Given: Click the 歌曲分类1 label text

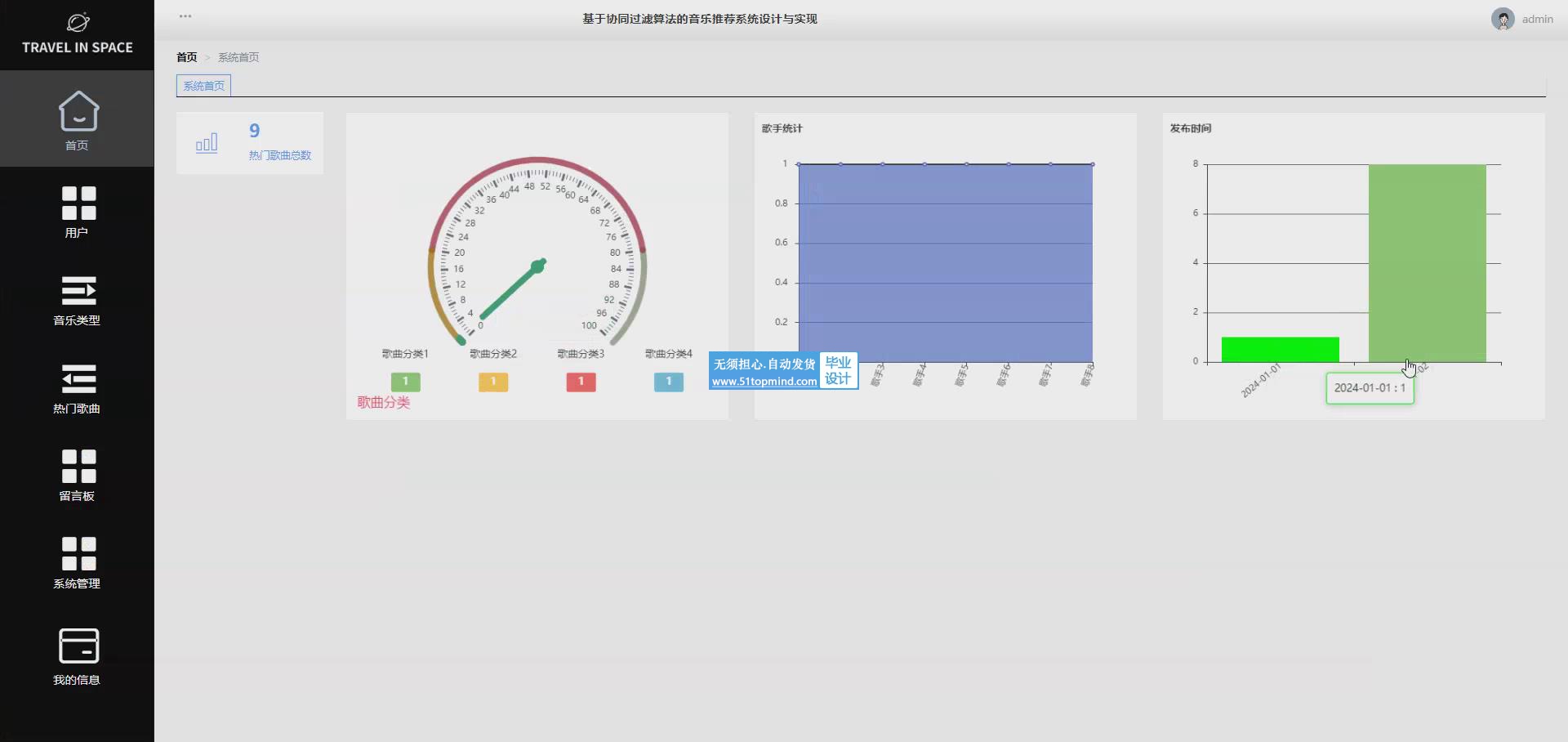Looking at the screenshot, I should click(405, 354).
